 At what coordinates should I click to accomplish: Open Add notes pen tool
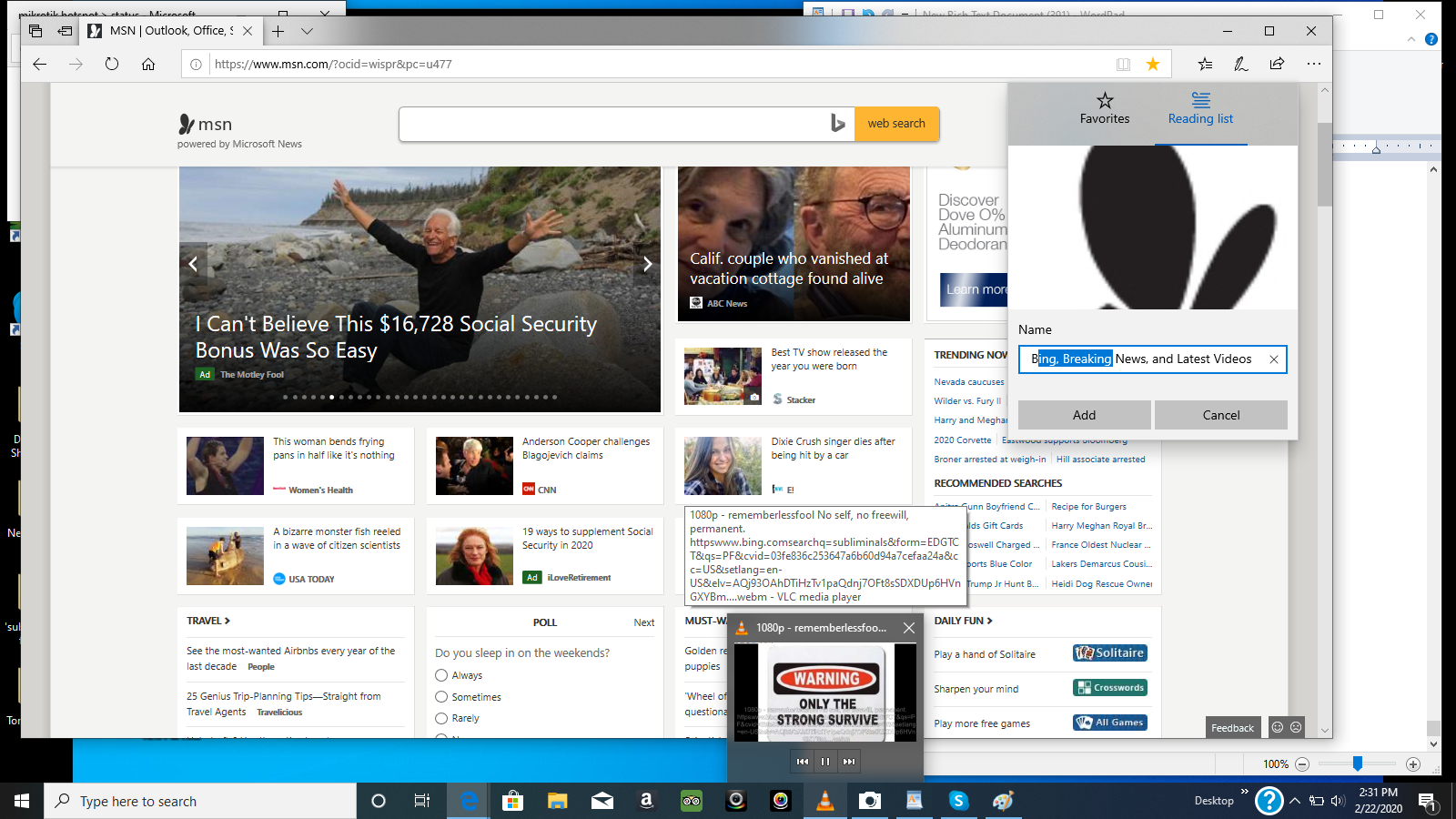click(x=1240, y=64)
